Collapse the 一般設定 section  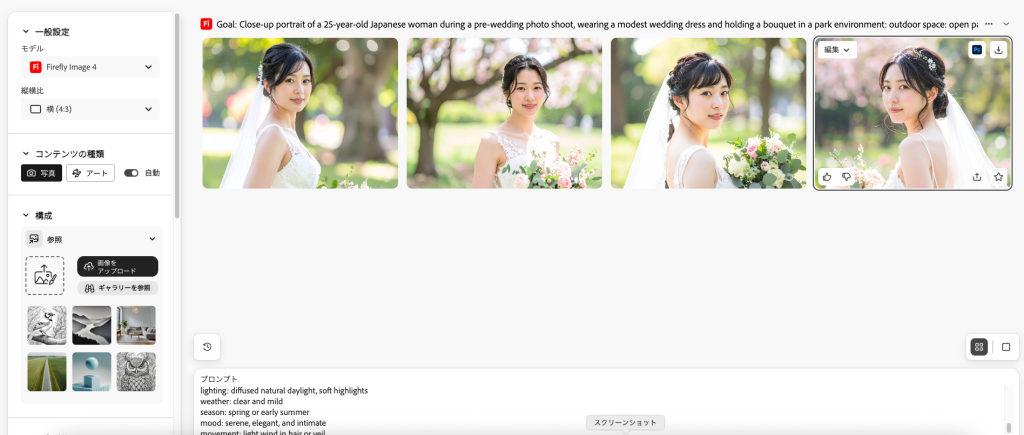(x=26, y=32)
